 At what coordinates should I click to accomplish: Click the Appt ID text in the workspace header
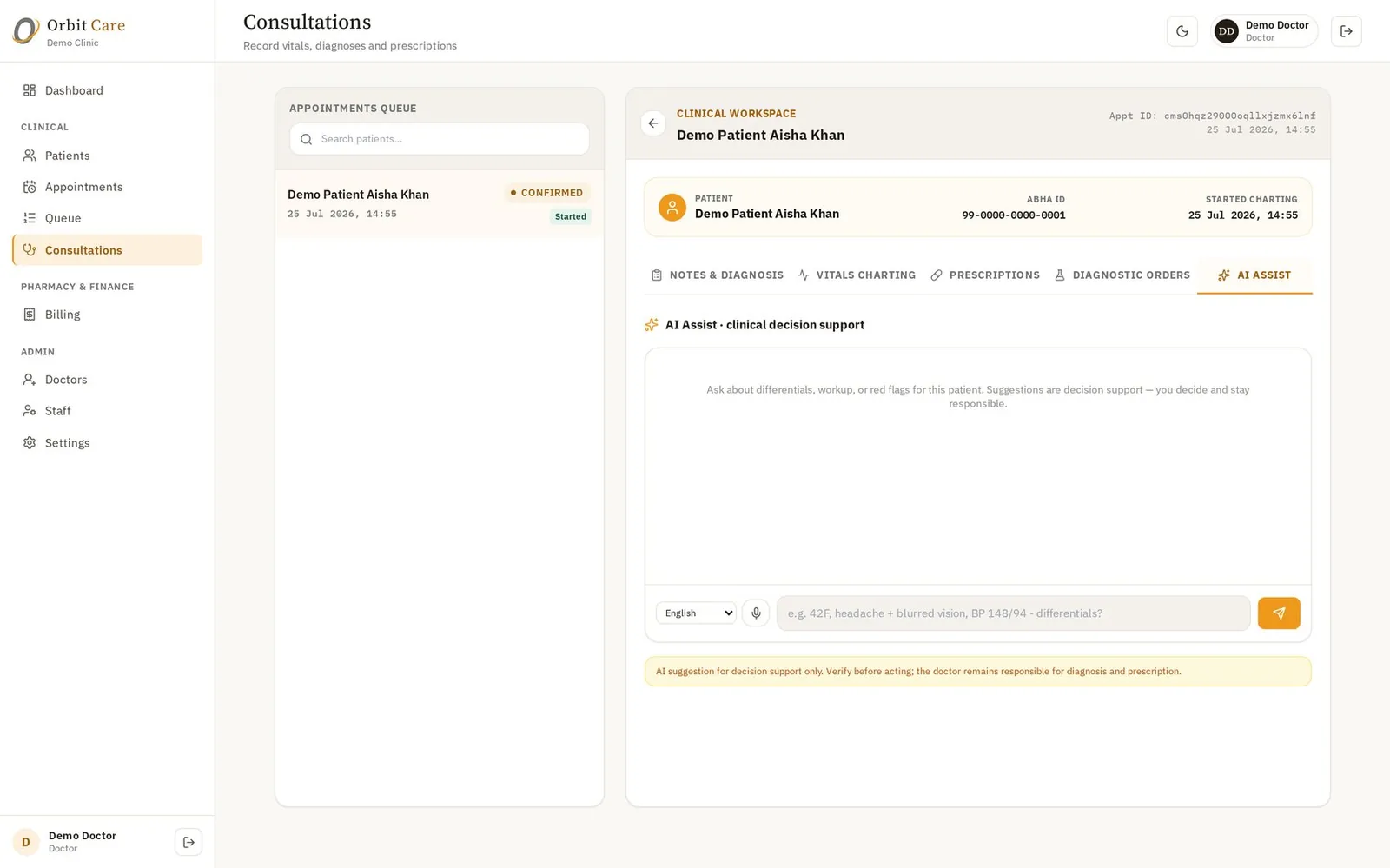tap(1212, 116)
